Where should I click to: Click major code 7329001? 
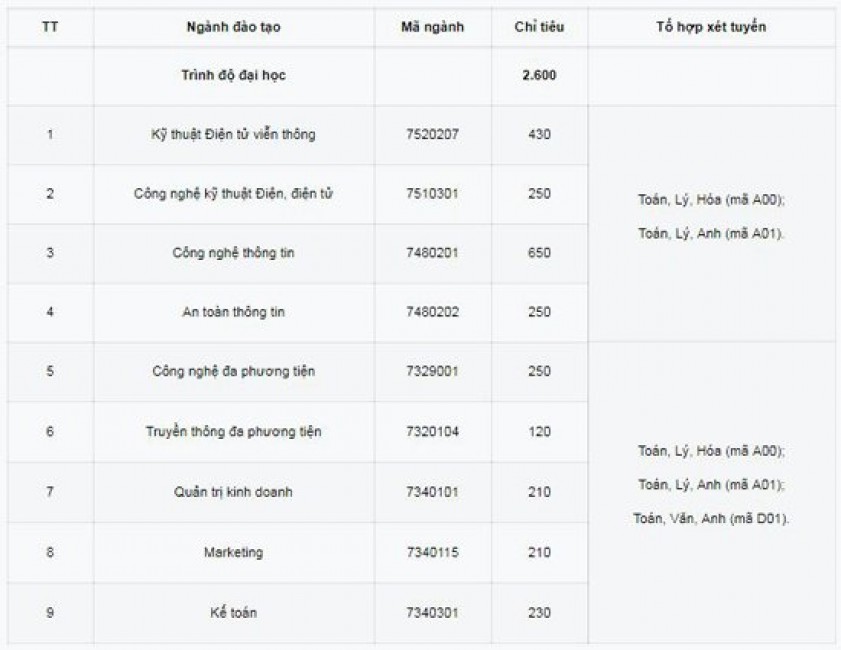tap(433, 371)
